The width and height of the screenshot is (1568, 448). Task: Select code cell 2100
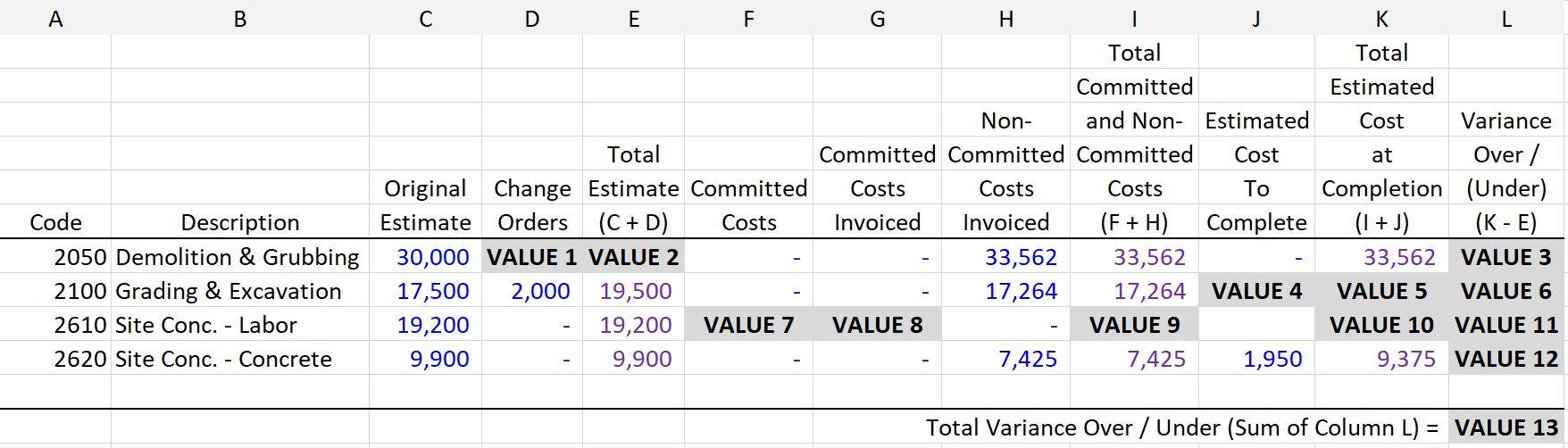[55, 291]
